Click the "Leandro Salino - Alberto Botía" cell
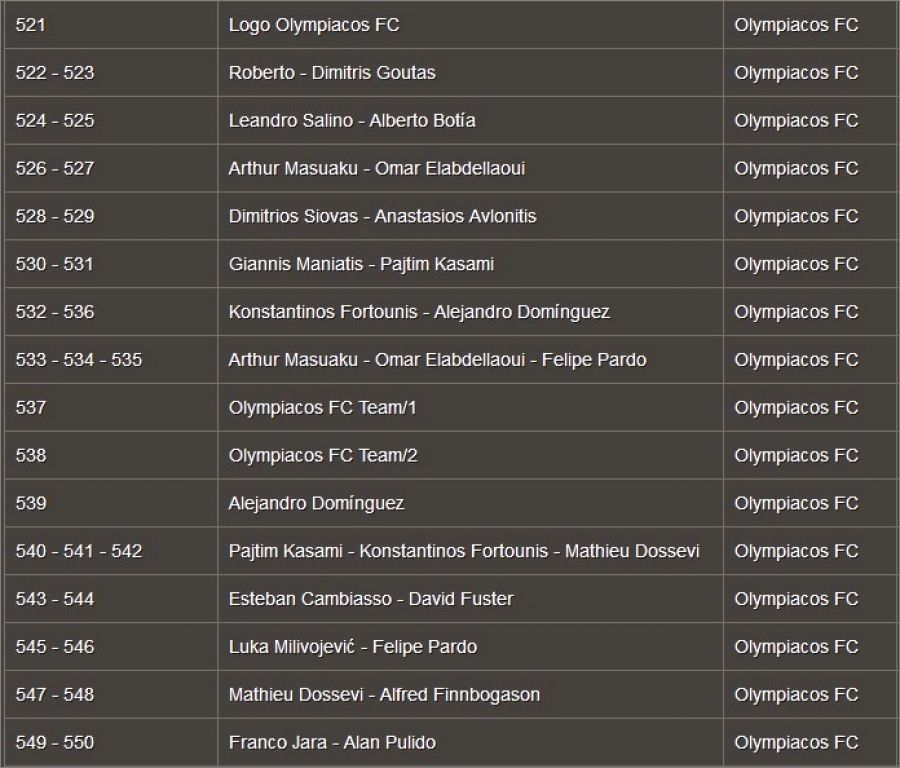 coord(352,121)
